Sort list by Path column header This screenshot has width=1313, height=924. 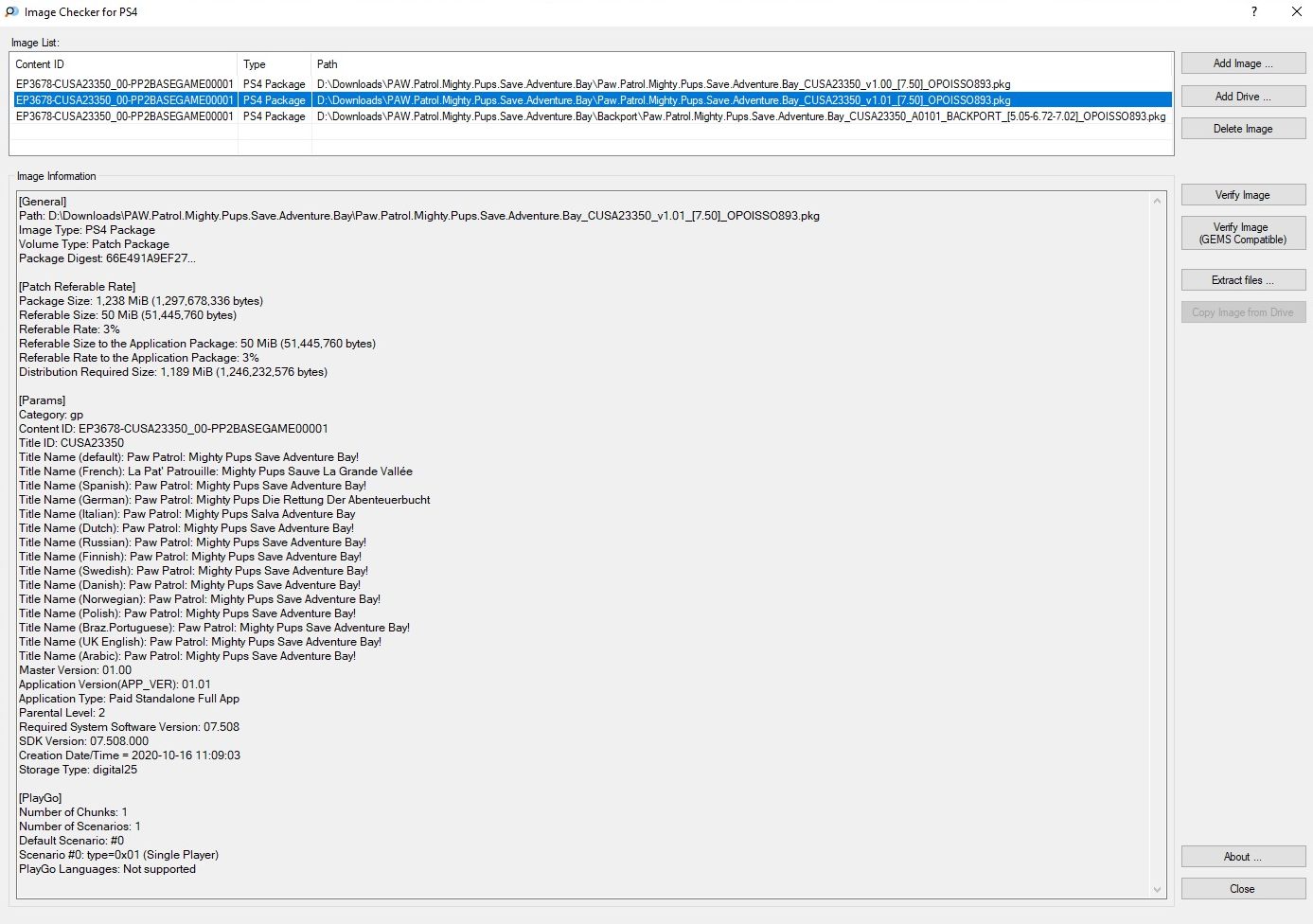coord(742,64)
